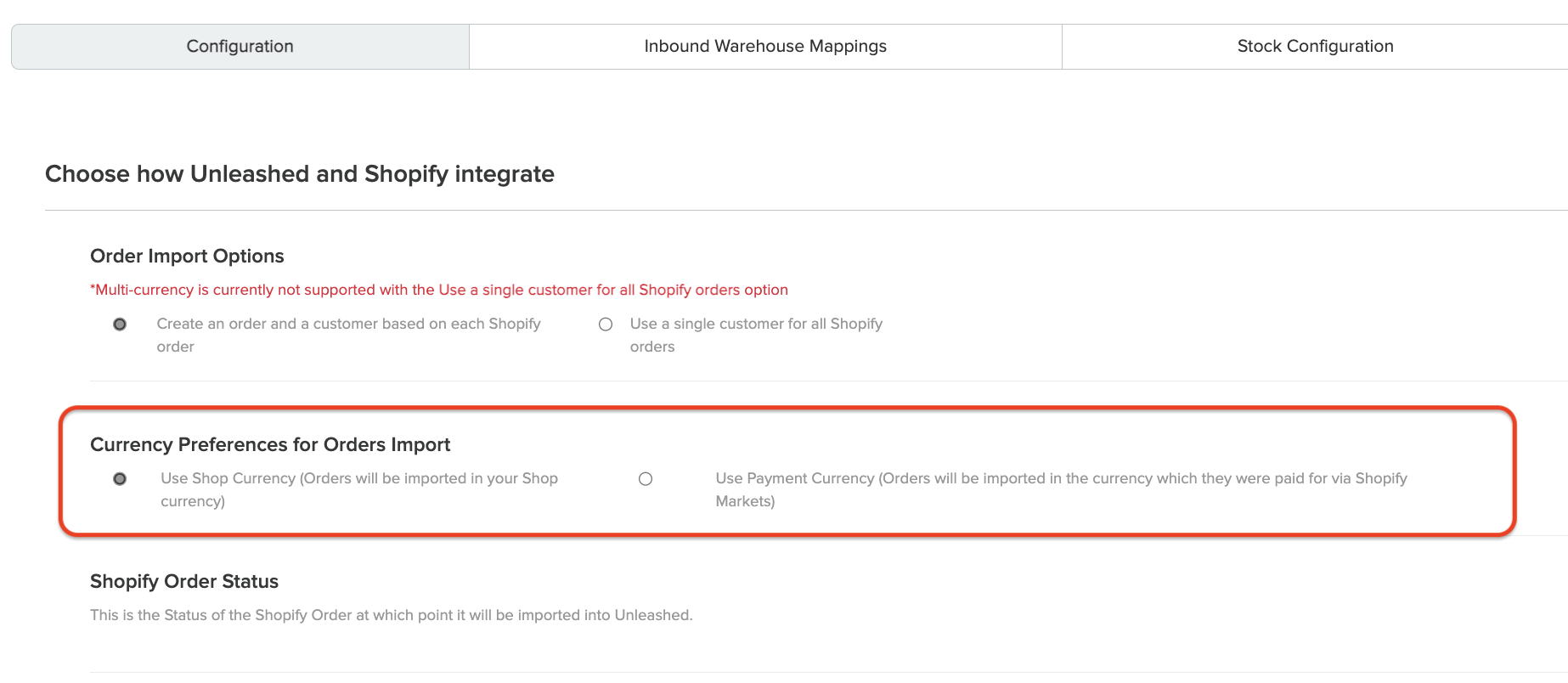Click 'Choose how Unleashed and Shopify integrate' title

(x=300, y=174)
